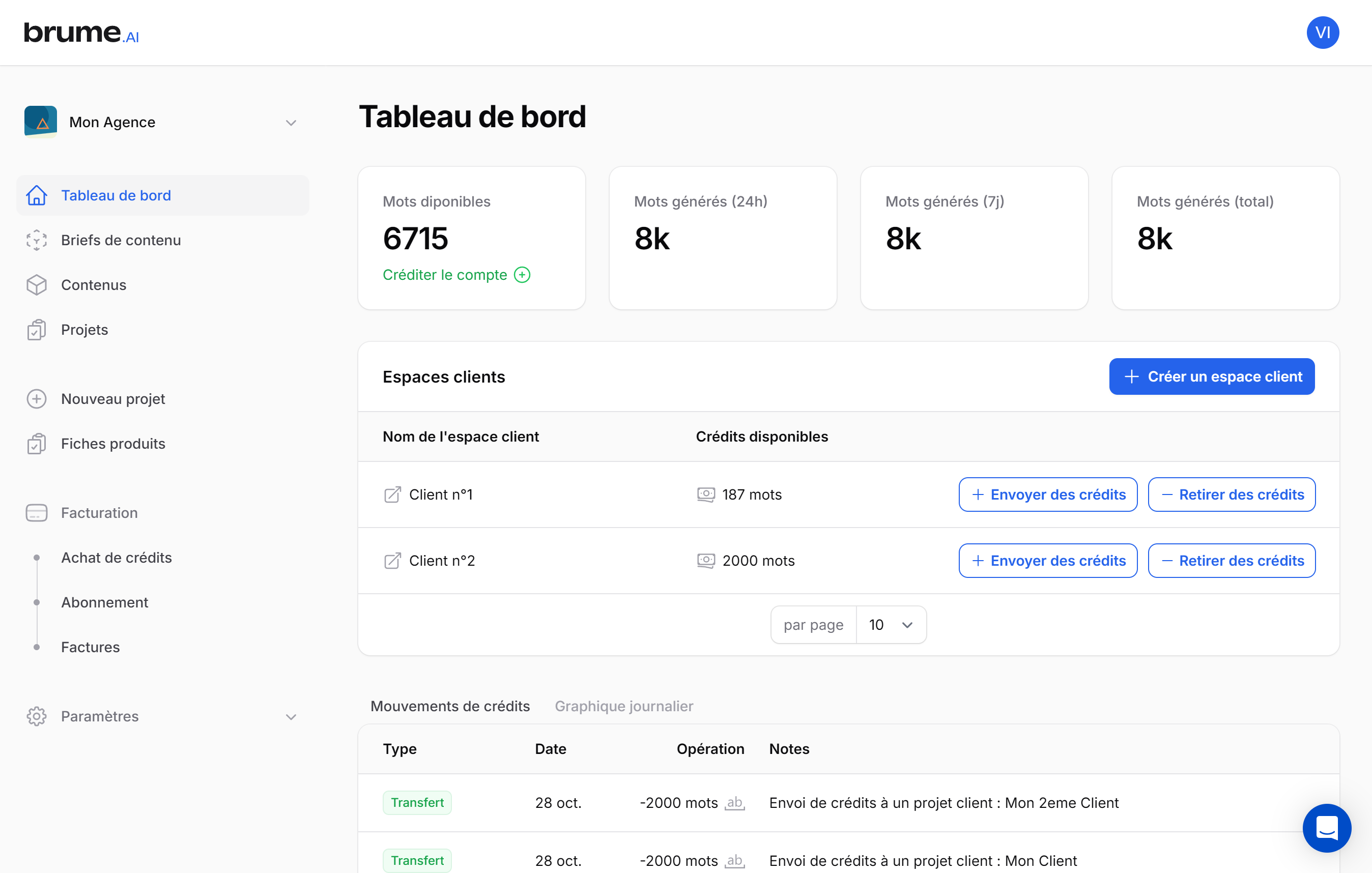Select the Mouvements de crédits tab
Viewport: 1372px width, 873px height.
pyautogui.click(x=449, y=706)
